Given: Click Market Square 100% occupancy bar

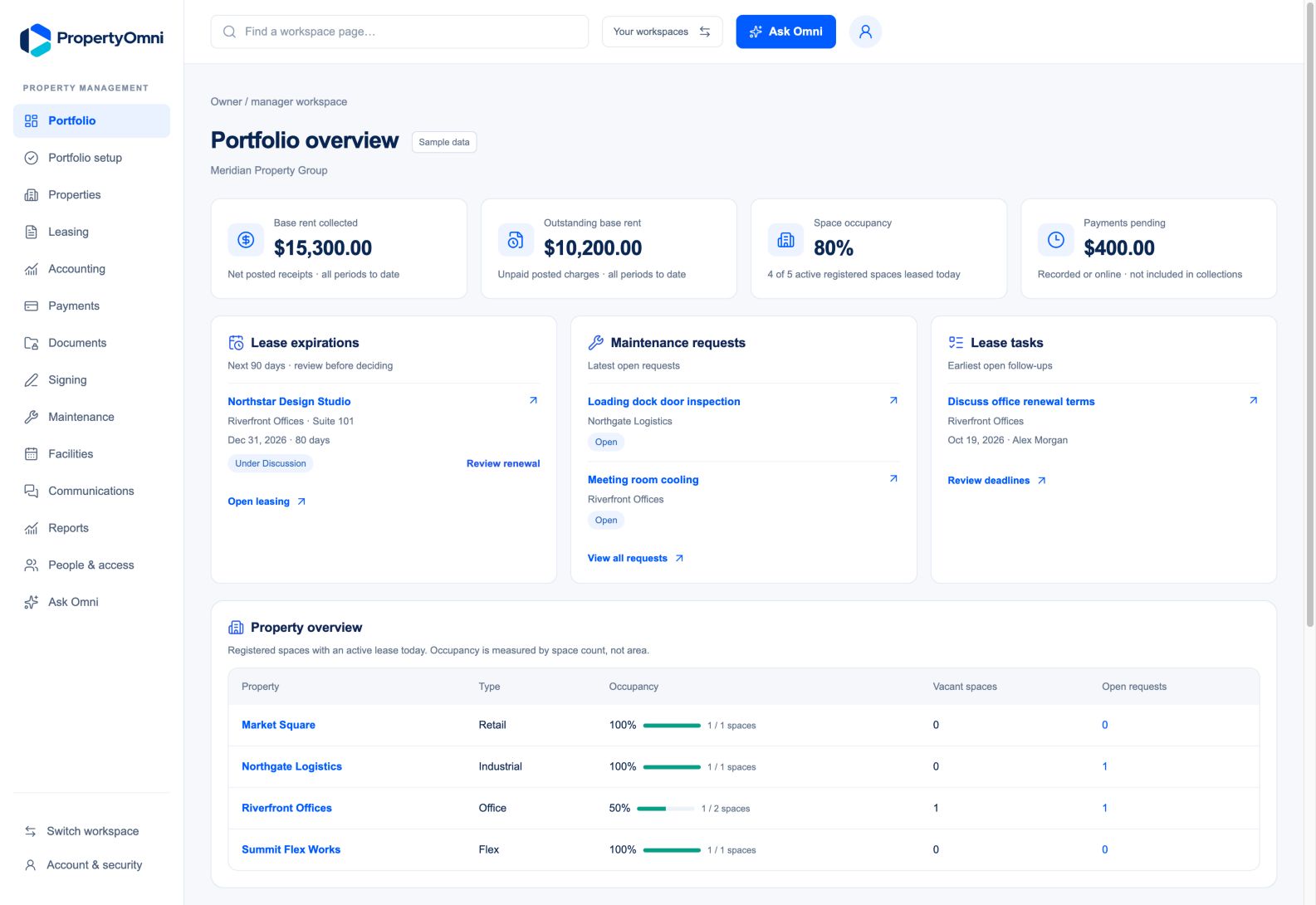Looking at the screenshot, I should 672,725.
